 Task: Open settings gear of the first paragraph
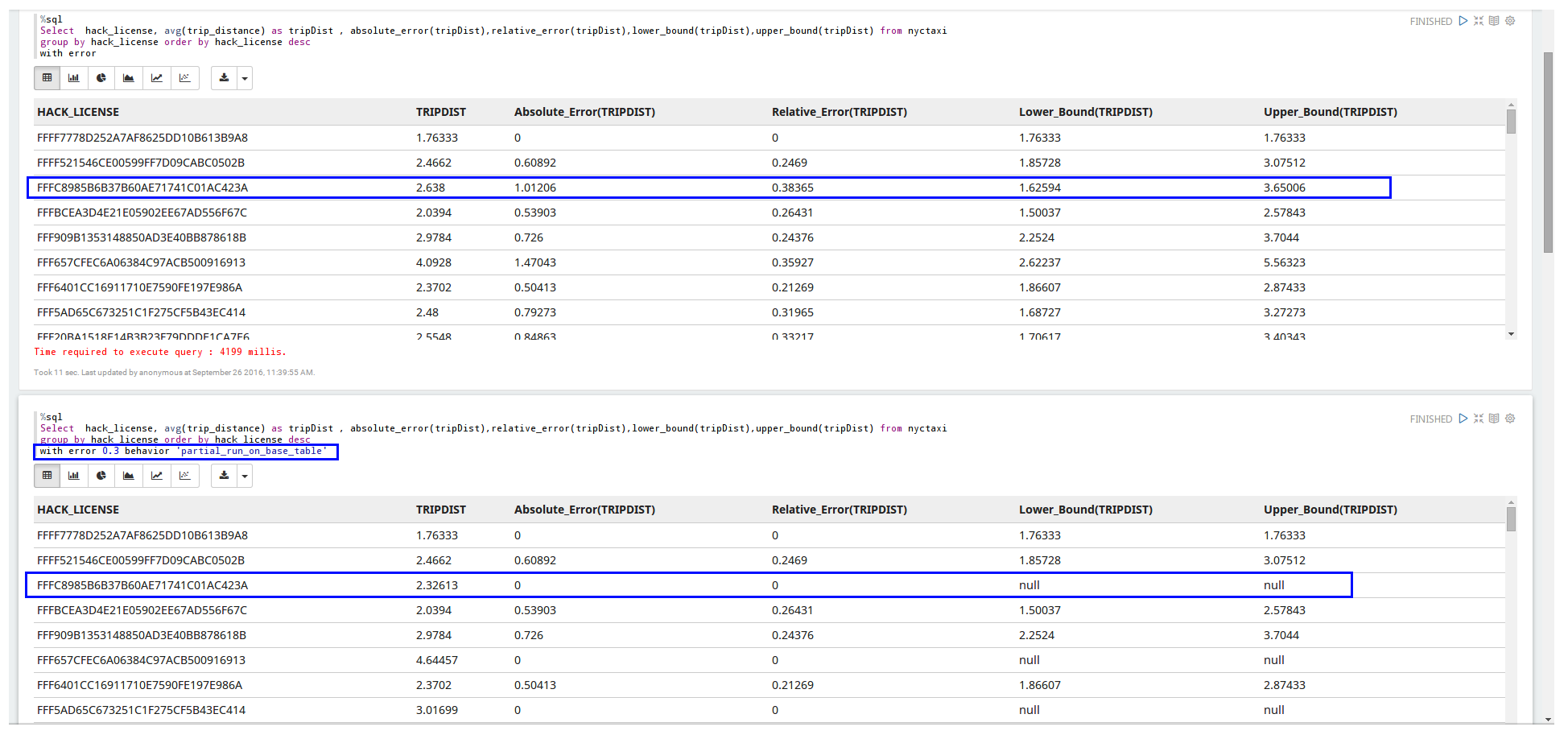pos(1510,21)
